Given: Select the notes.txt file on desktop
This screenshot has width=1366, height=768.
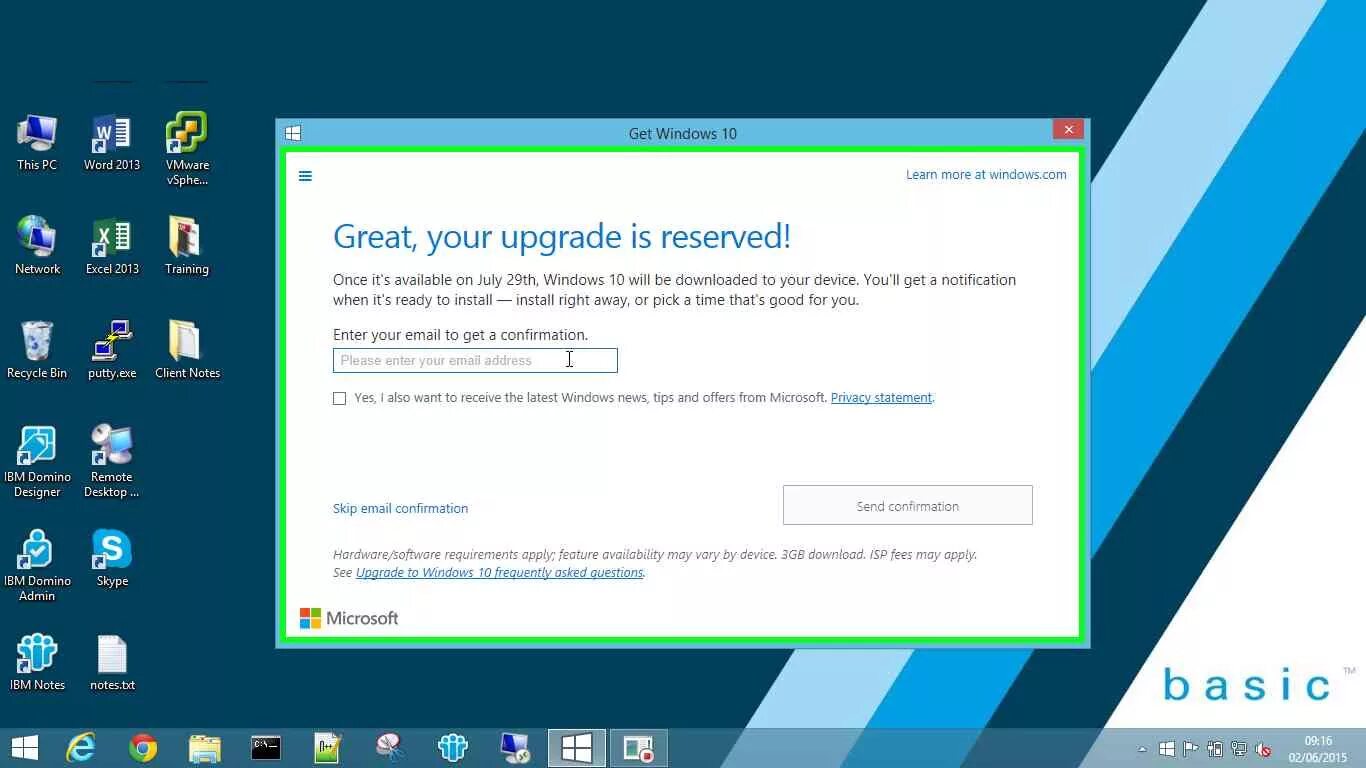Looking at the screenshot, I should [x=112, y=662].
